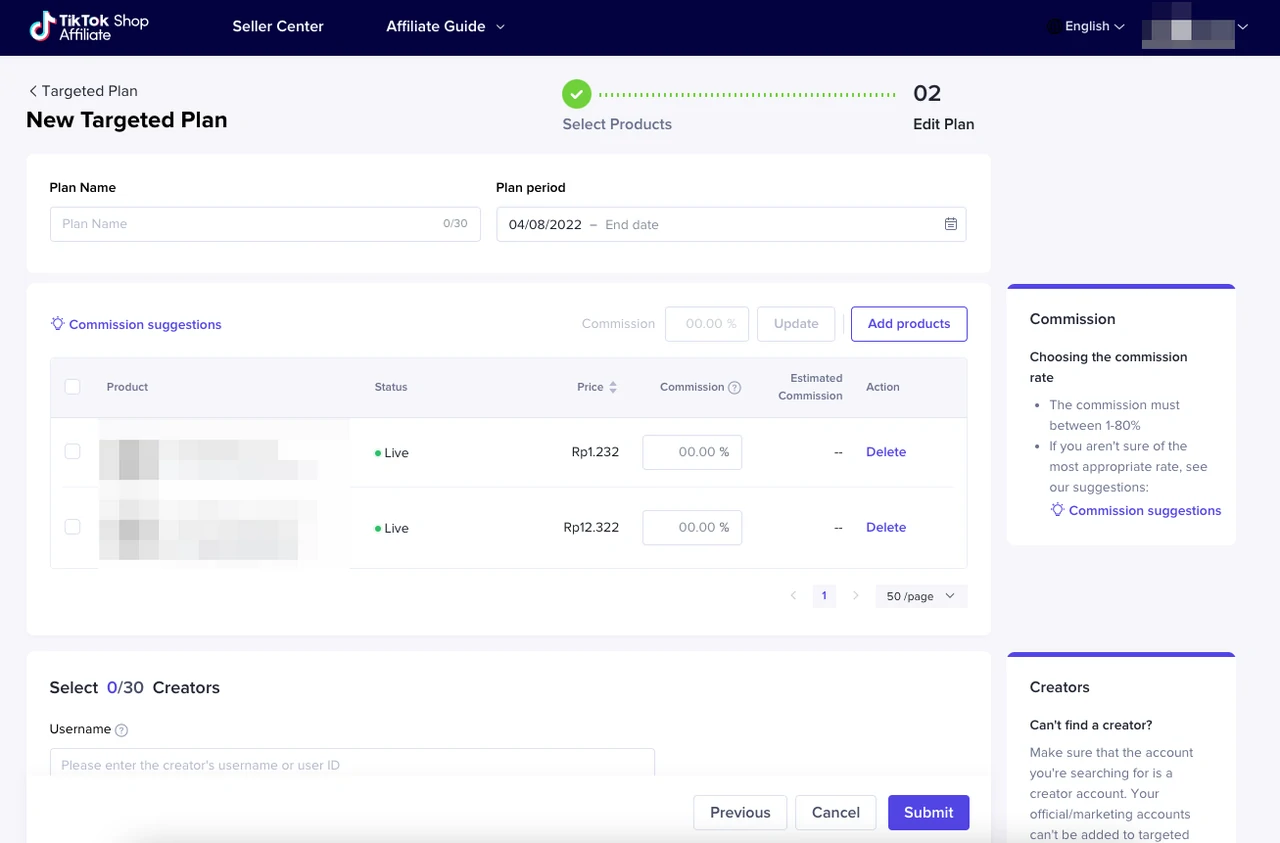This screenshot has width=1280, height=843.
Task: Open the 50 /page size dropdown
Action: click(x=920, y=596)
